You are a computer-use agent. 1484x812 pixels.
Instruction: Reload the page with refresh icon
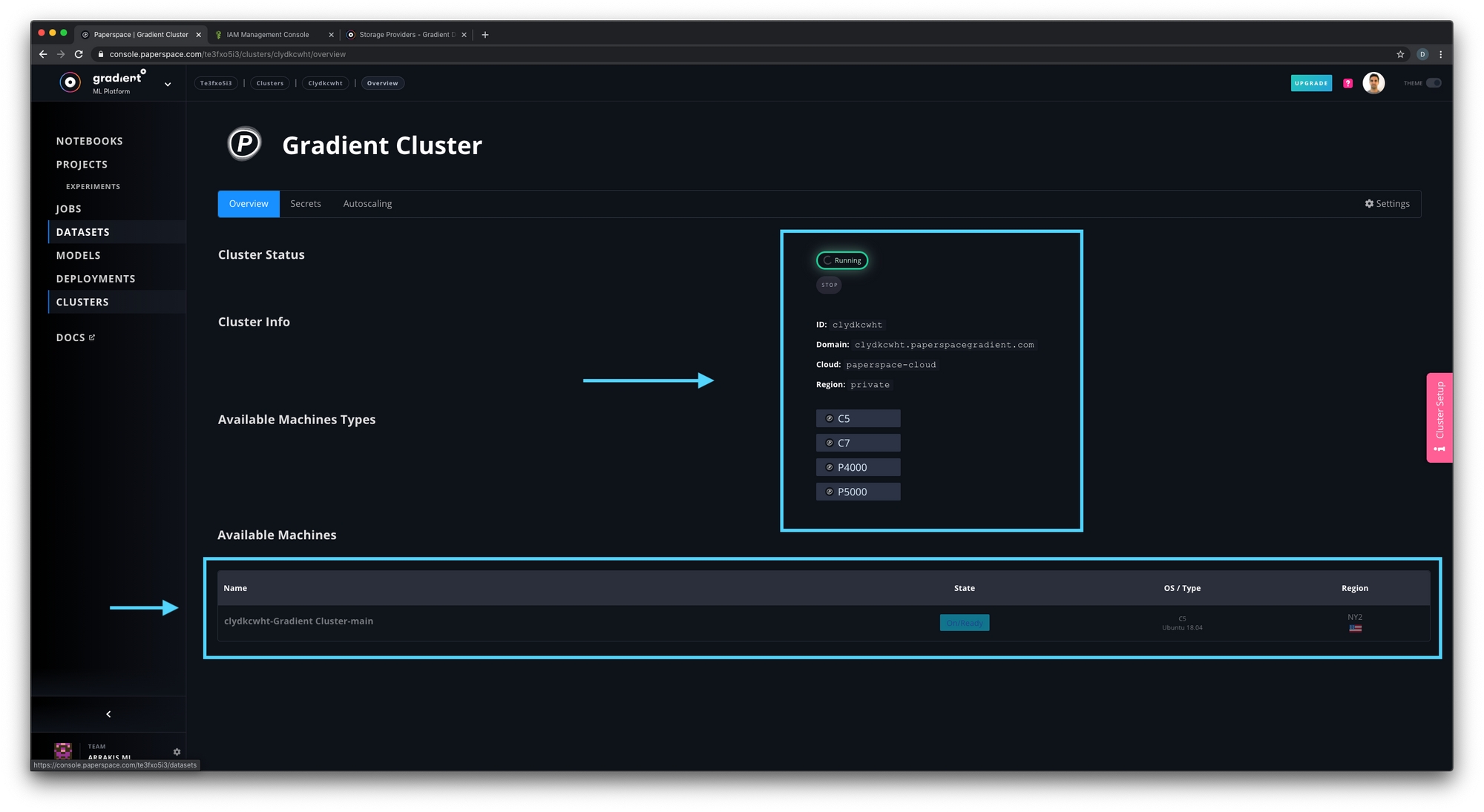pyautogui.click(x=79, y=54)
